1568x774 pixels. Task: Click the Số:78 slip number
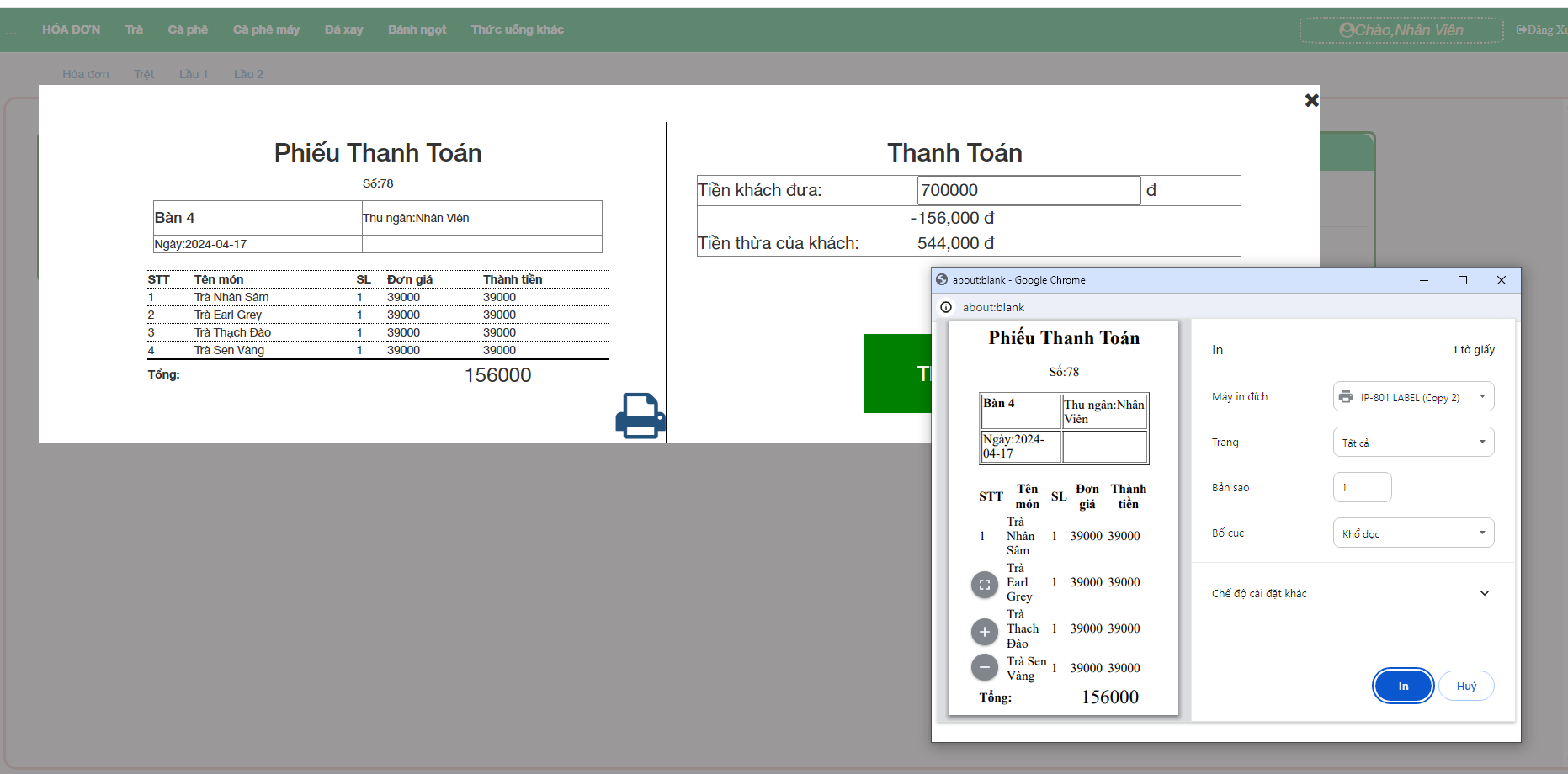pos(378,183)
